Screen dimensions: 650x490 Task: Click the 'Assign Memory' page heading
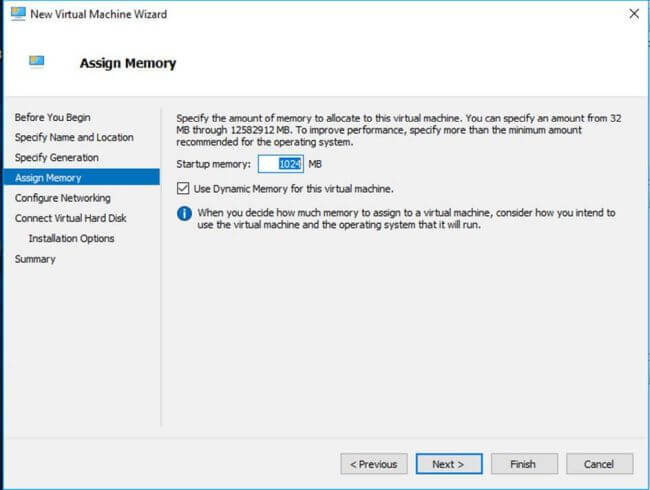128,63
